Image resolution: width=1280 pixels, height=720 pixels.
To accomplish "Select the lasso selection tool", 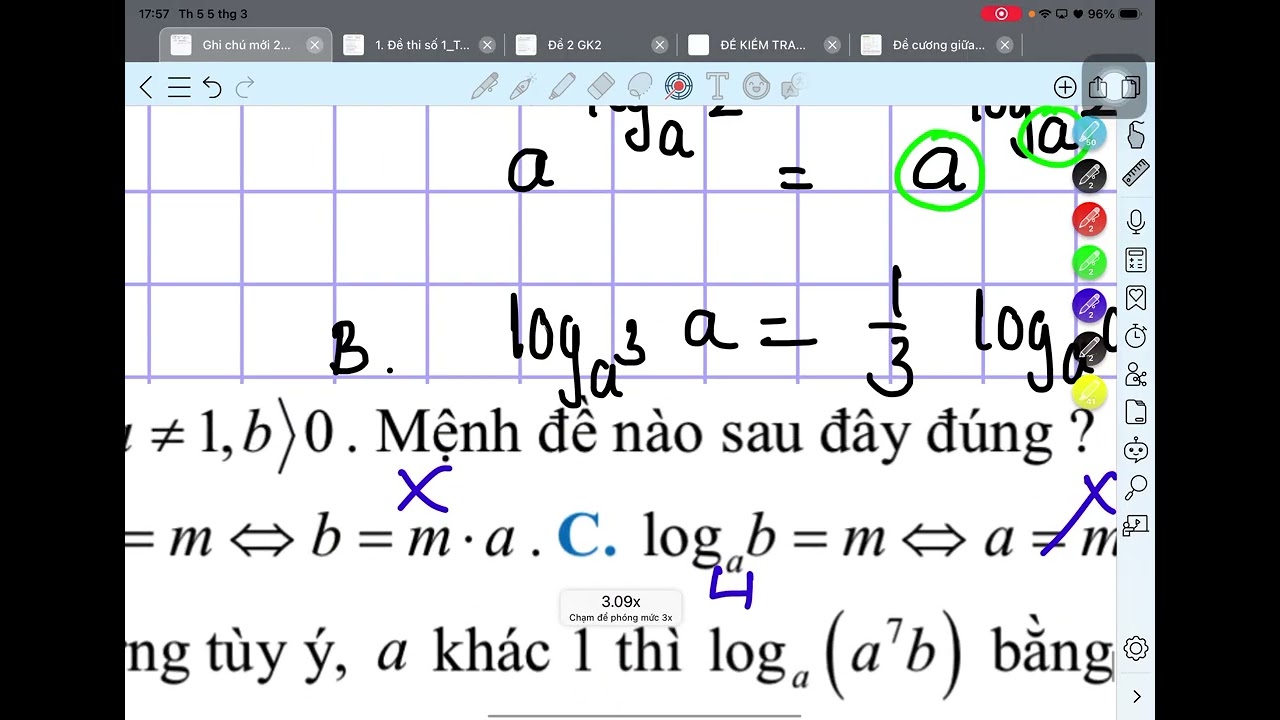I will pyautogui.click(x=640, y=87).
